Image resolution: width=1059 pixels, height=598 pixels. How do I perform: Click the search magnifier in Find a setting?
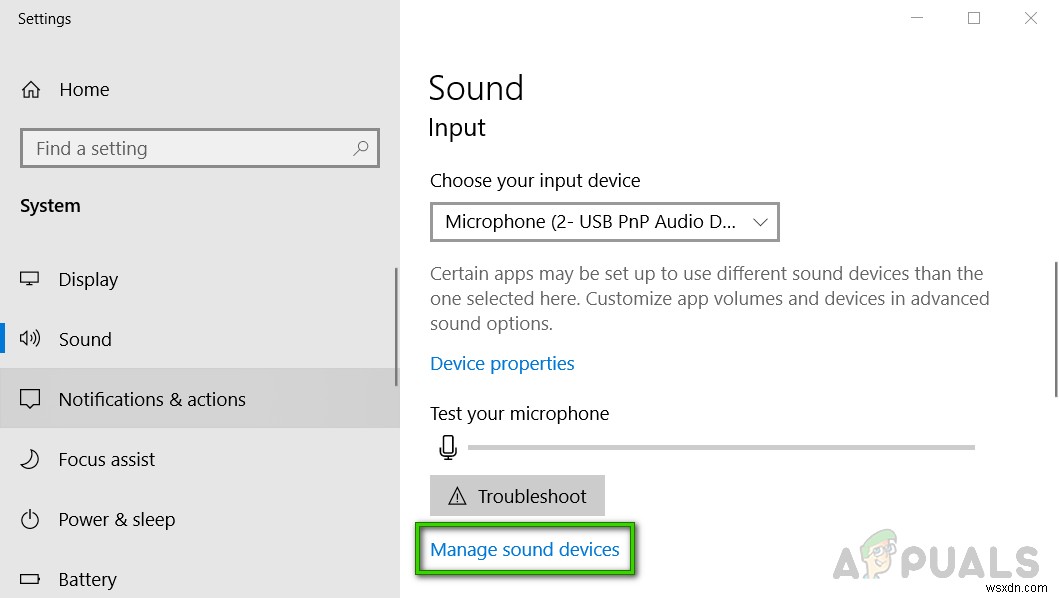[x=360, y=148]
